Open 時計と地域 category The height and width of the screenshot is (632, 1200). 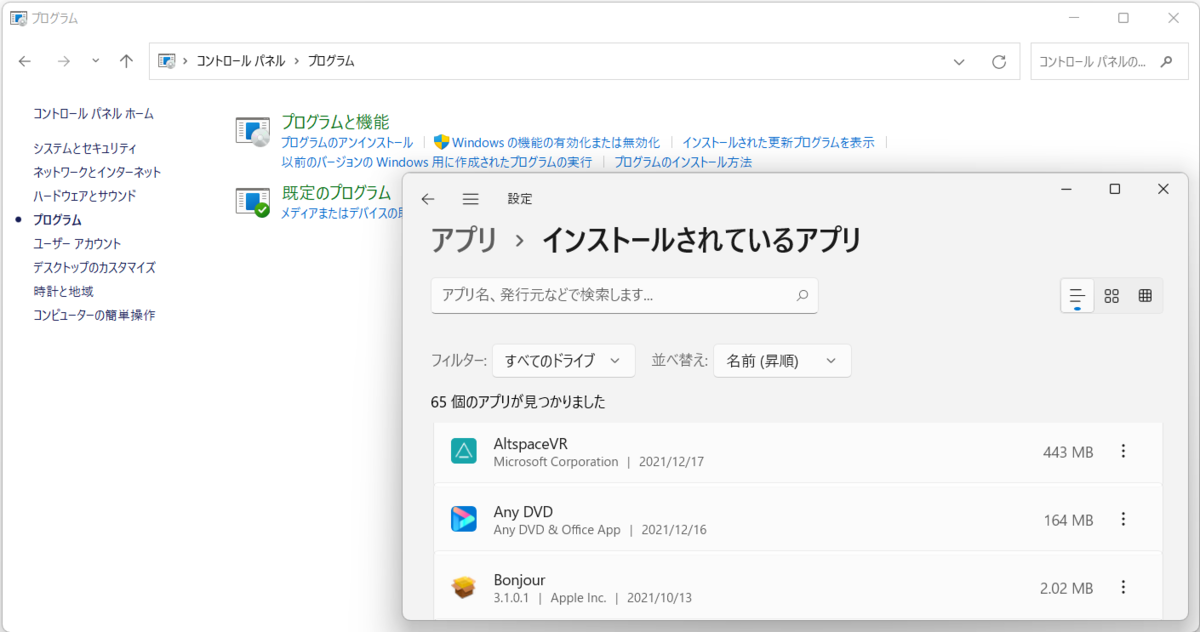63,292
